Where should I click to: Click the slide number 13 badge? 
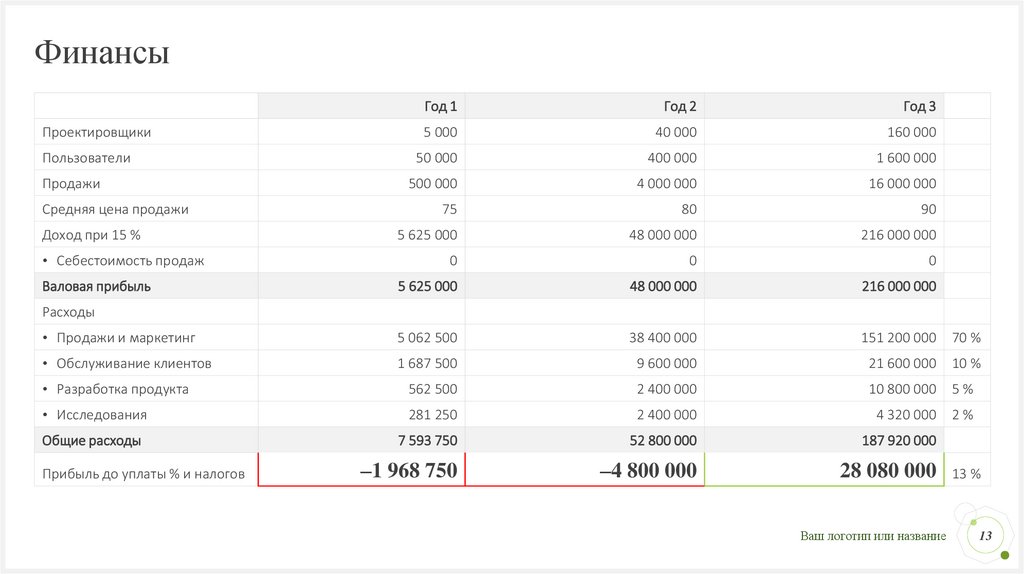coord(985,537)
